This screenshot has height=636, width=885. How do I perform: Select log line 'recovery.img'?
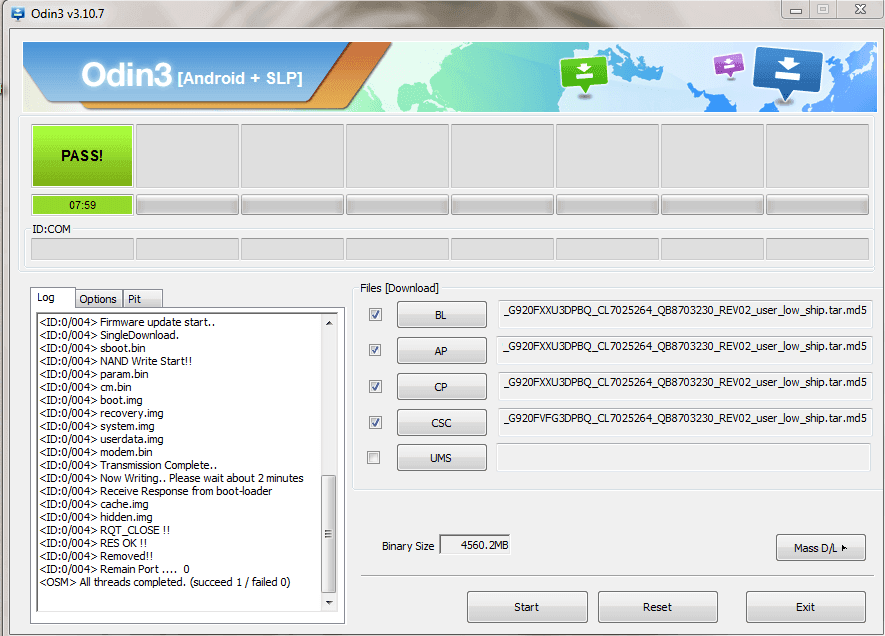[x=102, y=413]
